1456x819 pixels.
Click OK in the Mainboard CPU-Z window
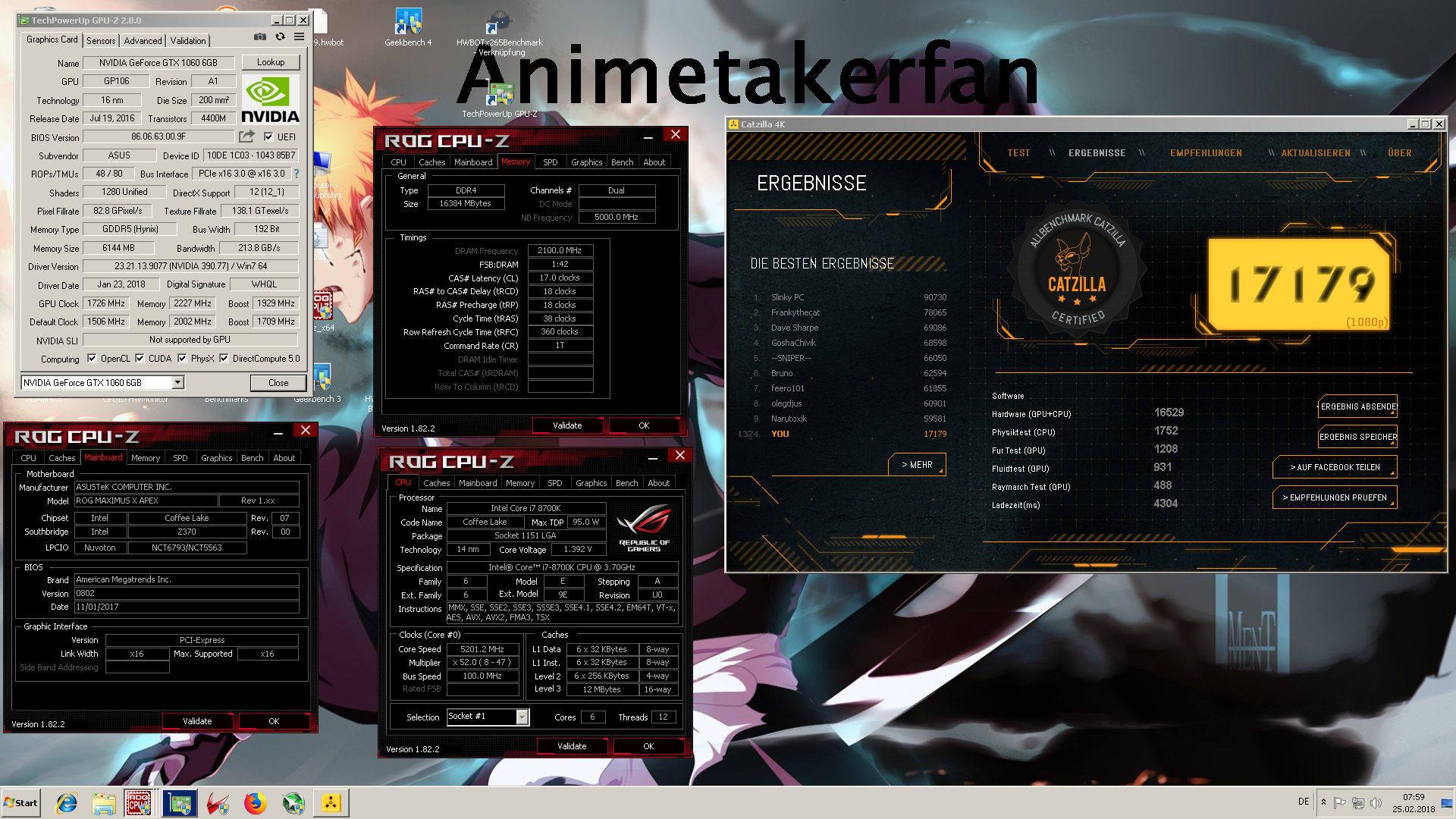click(274, 721)
